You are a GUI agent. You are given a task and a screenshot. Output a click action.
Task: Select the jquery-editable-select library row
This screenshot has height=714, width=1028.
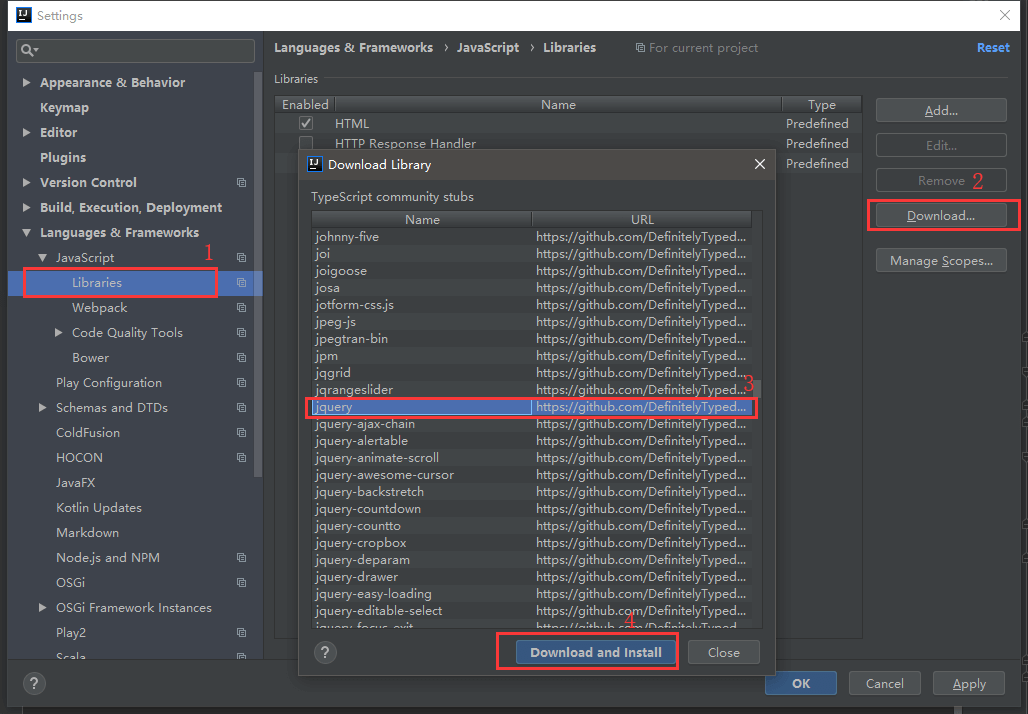(x=532, y=610)
